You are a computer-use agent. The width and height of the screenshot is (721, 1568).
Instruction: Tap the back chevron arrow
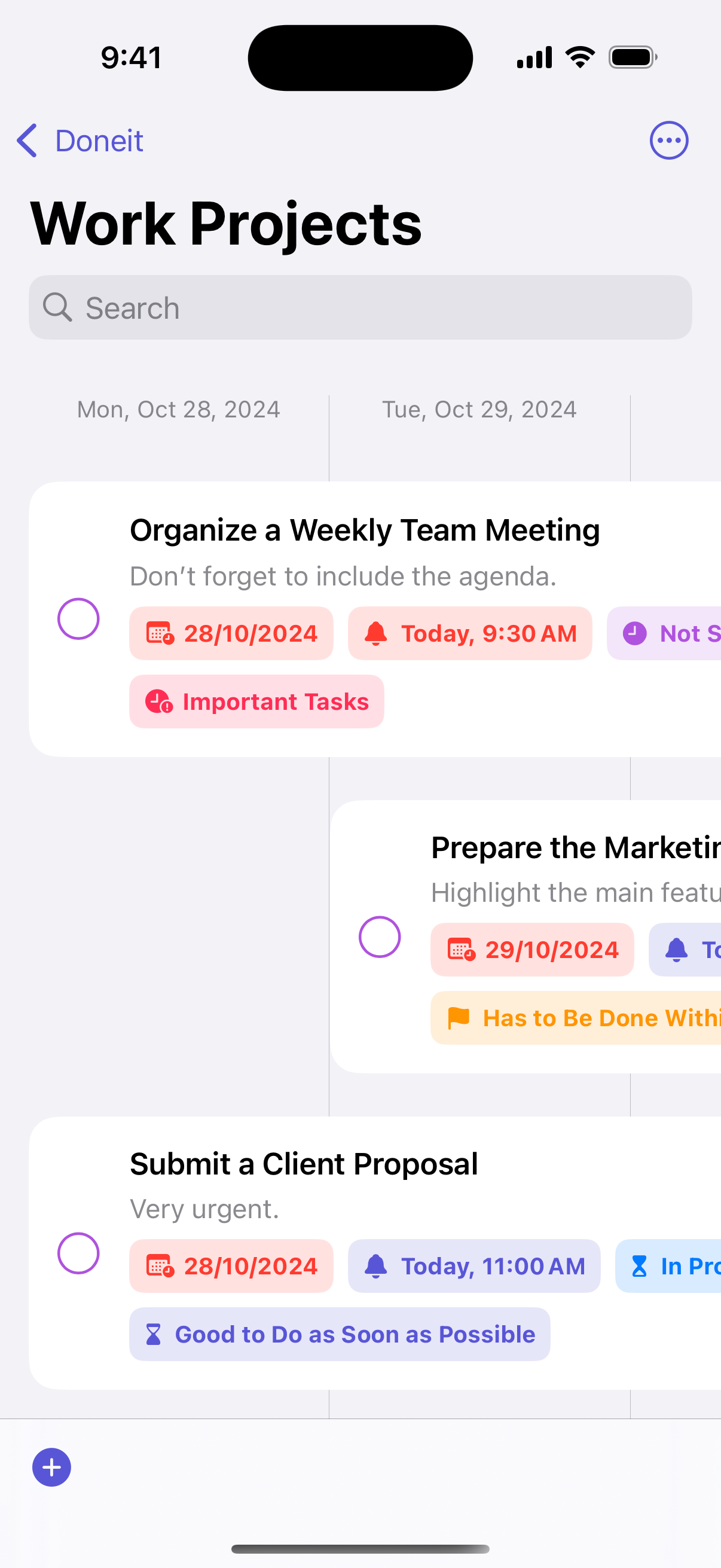tap(27, 141)
